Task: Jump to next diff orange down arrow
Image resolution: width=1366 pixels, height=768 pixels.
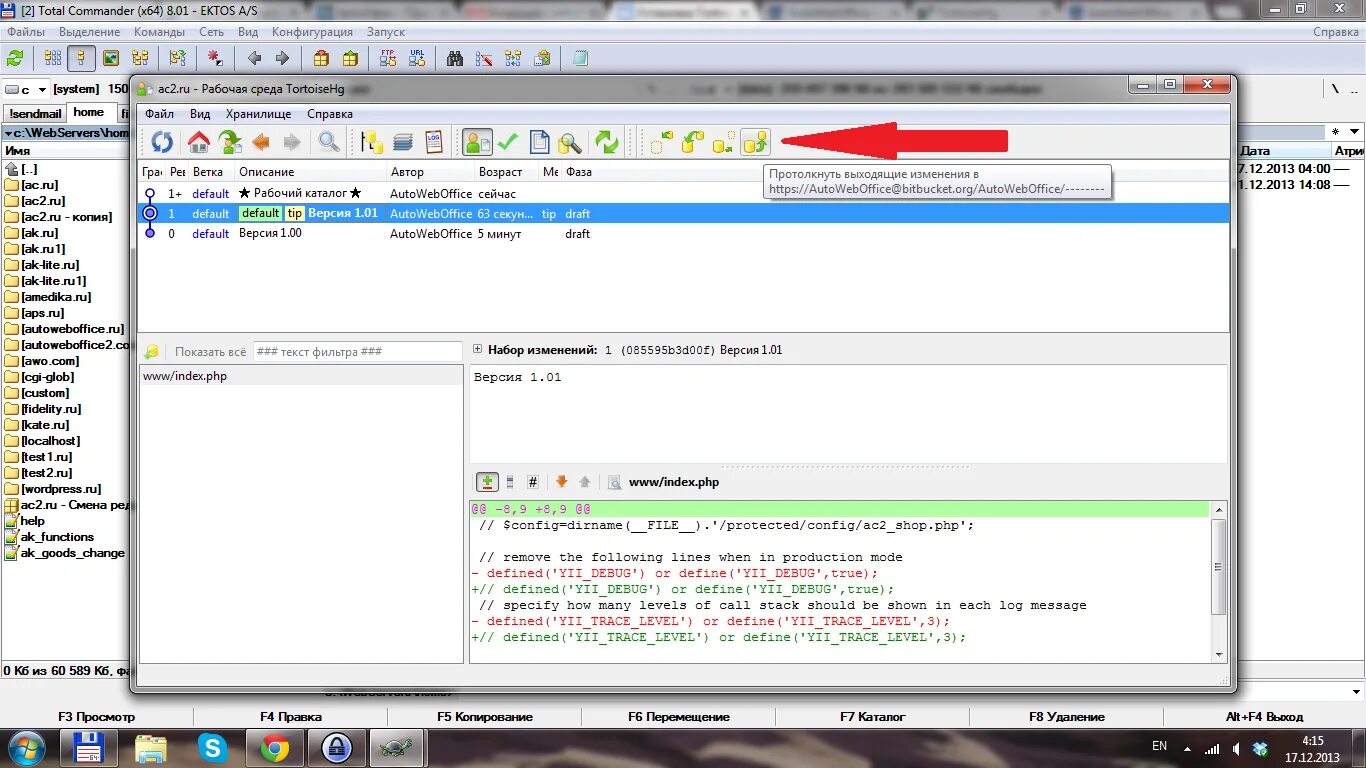Action: (561, 482)
